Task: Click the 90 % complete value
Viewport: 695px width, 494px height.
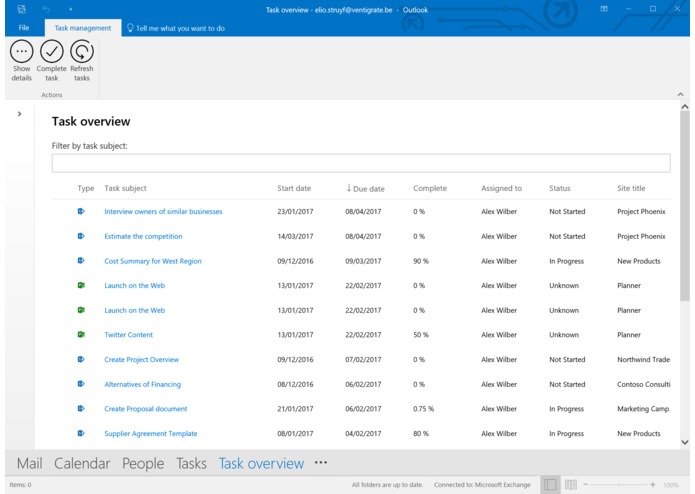Action: [421, 261]
